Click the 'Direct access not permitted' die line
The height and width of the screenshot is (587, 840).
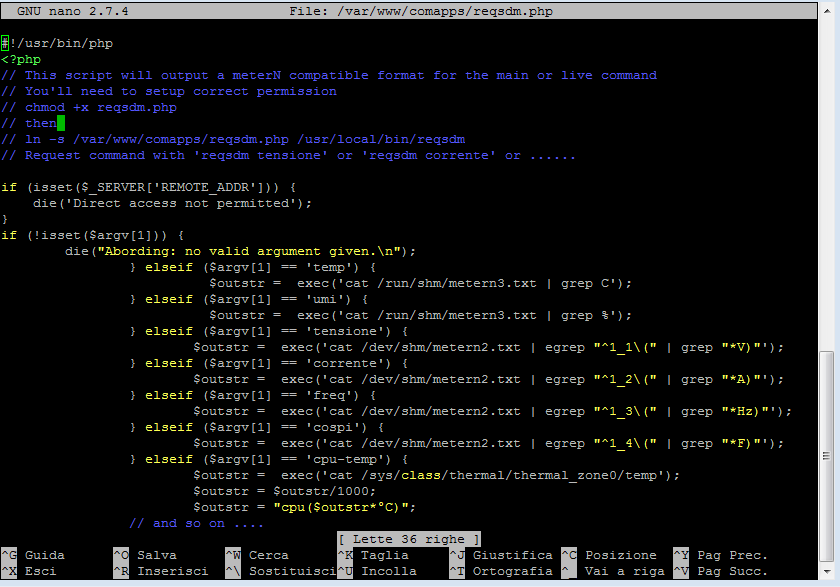click(x=172, y=204)
